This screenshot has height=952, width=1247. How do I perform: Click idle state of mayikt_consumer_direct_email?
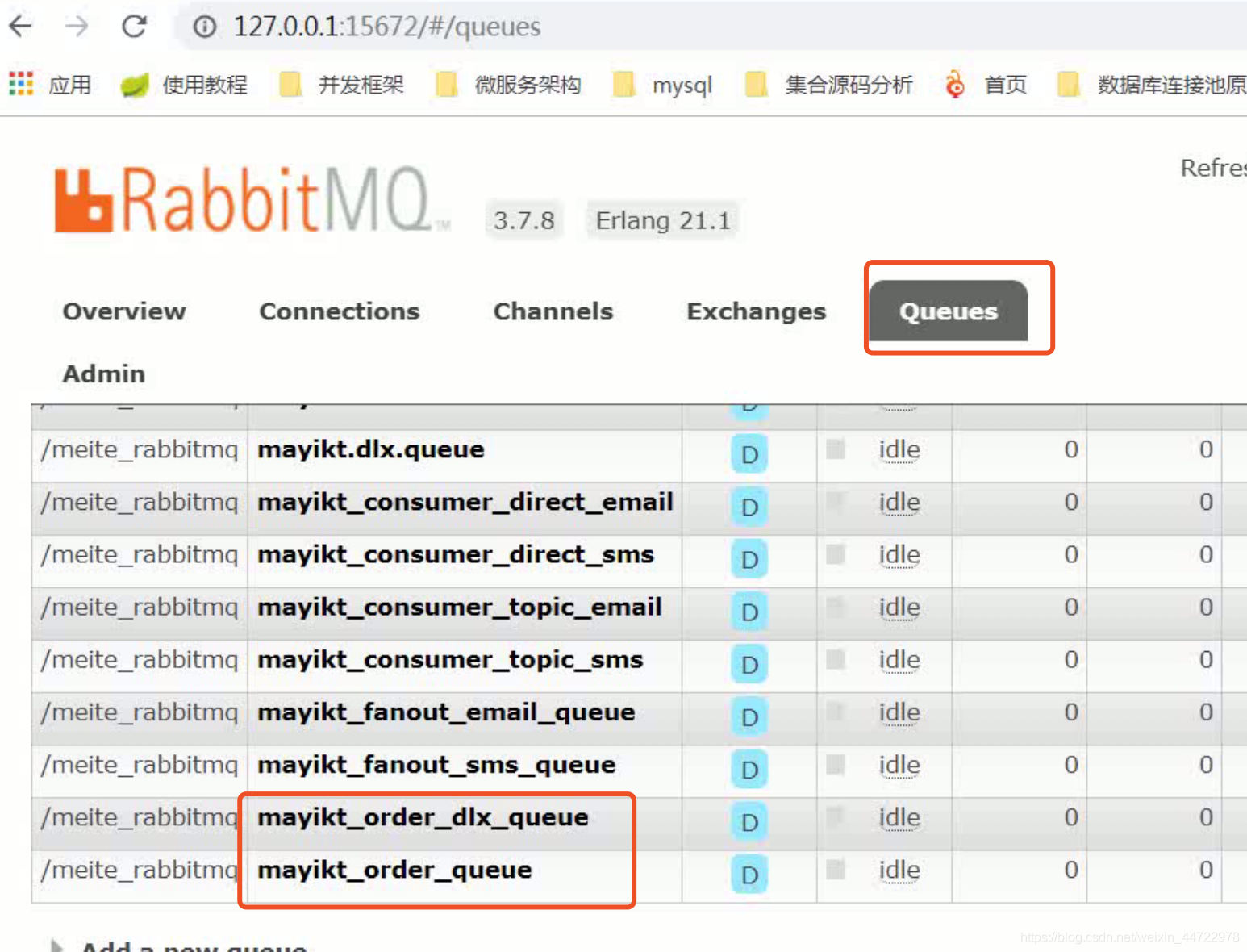point(899,503)
